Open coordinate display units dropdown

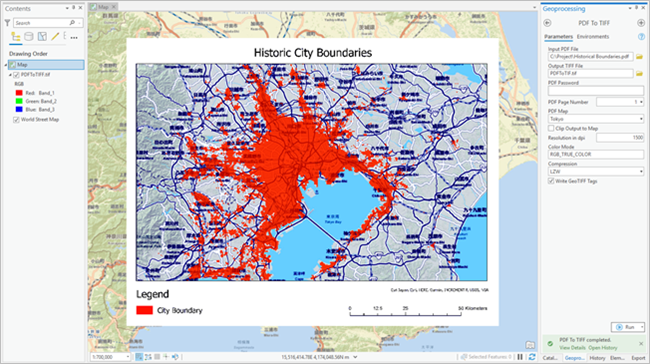click(x=355, y=357)
